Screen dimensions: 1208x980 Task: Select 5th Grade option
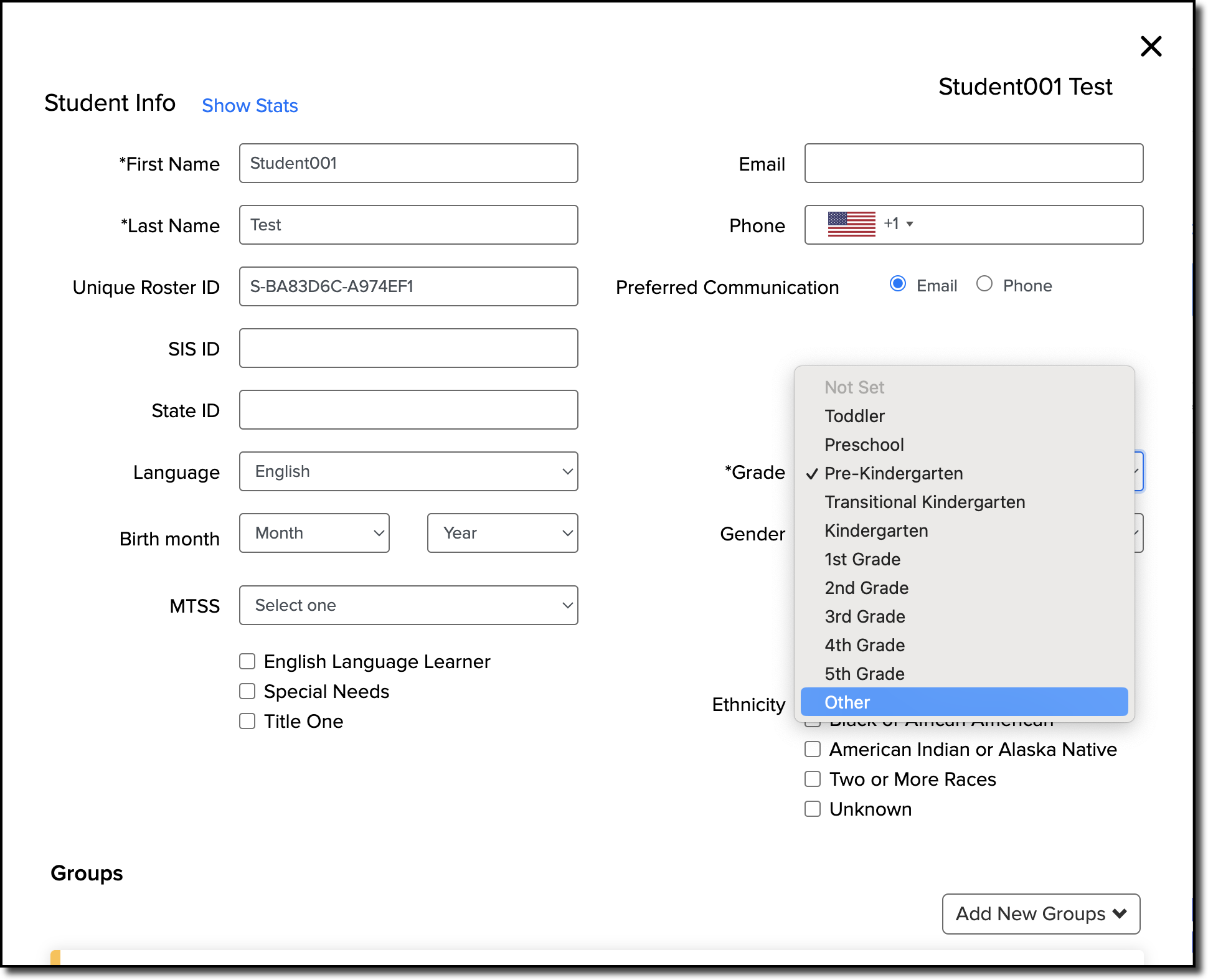(965, 674)
